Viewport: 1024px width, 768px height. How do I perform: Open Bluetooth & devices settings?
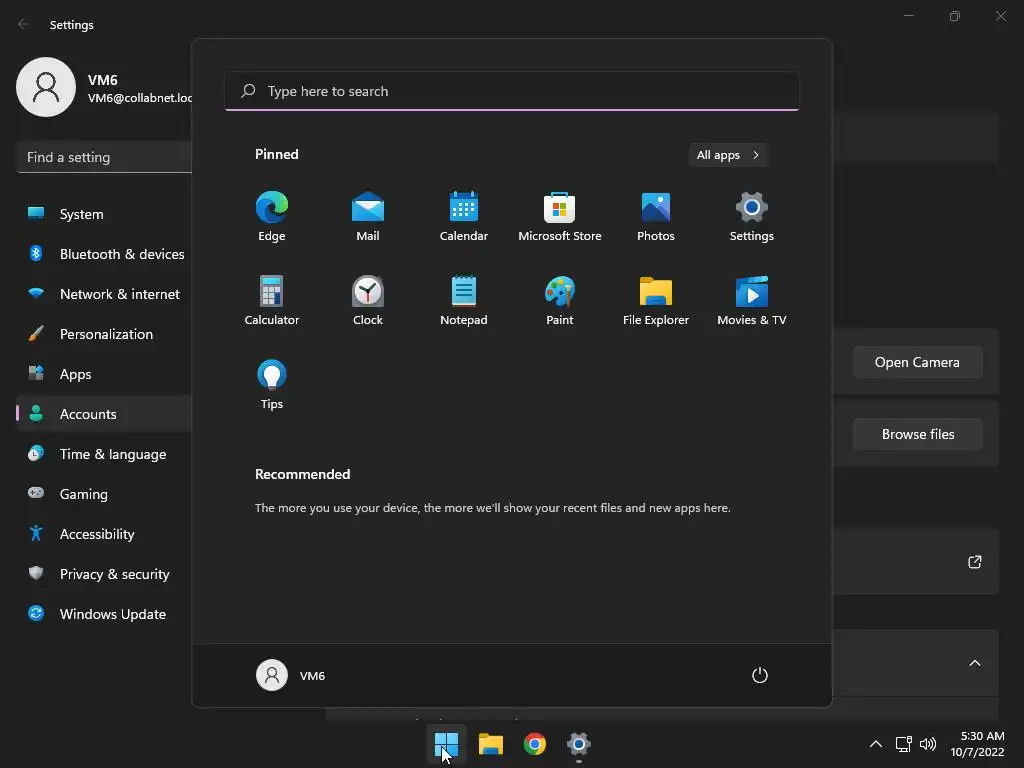click(104, 254)
